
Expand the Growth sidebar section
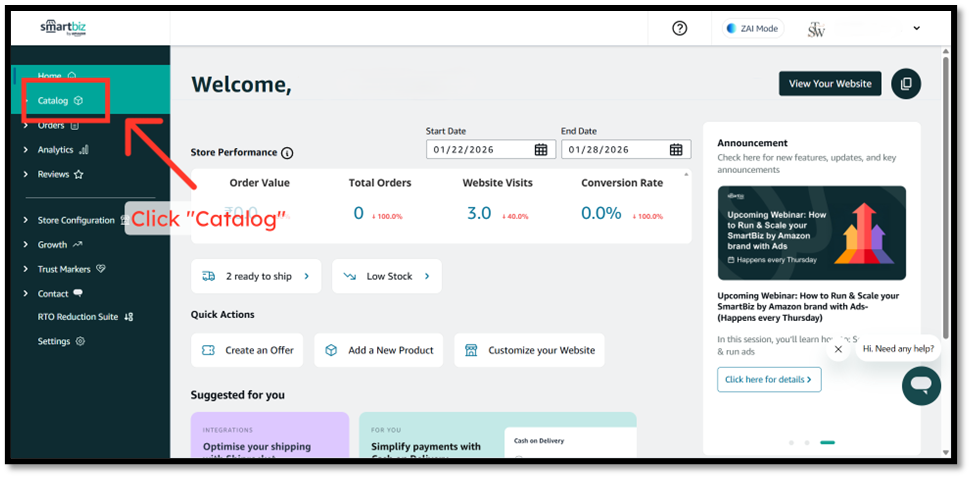(x=53, y=244)
